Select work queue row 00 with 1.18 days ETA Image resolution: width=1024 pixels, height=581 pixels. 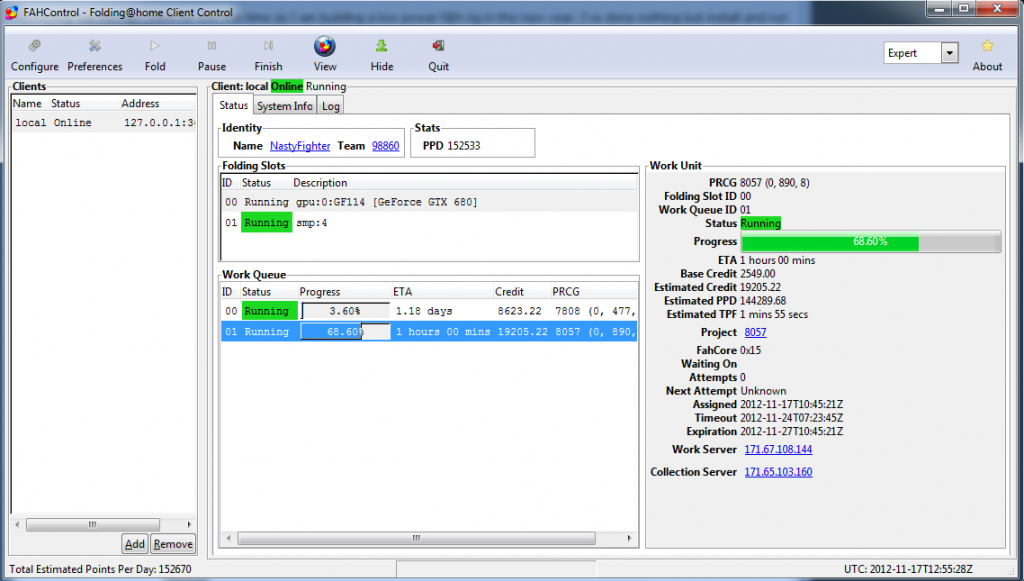pyautogui.click(x=429, y=311)
